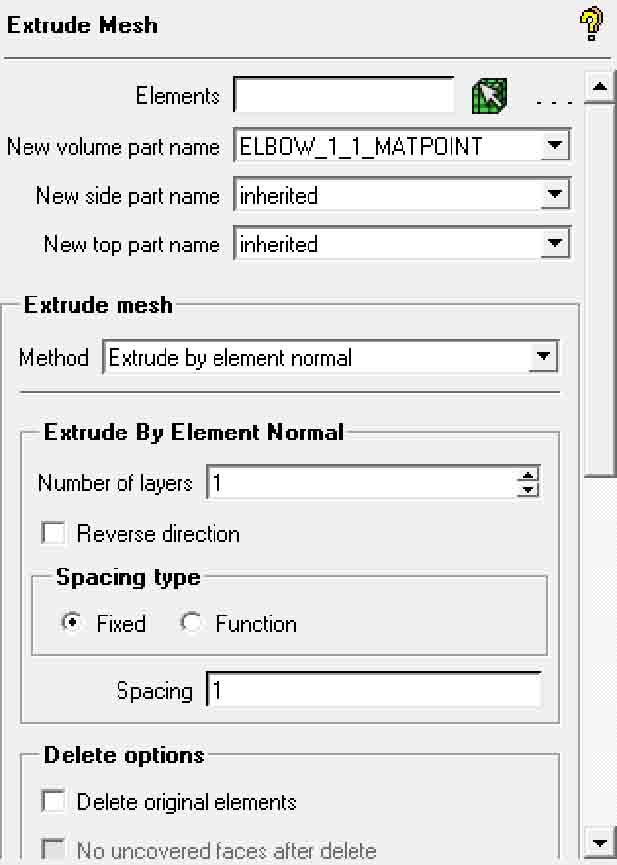Open the help question mark icon
This screenshot has width=617, height=865.
[591, 24]
